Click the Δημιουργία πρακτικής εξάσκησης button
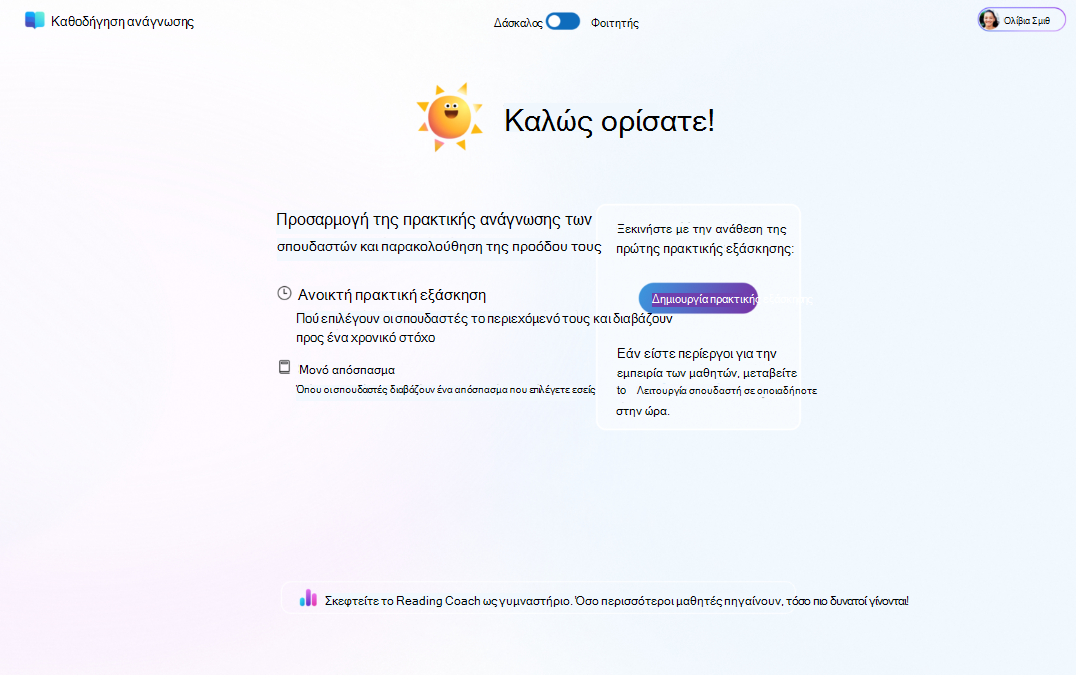1076x675 pixels. (x=698, y=298)
